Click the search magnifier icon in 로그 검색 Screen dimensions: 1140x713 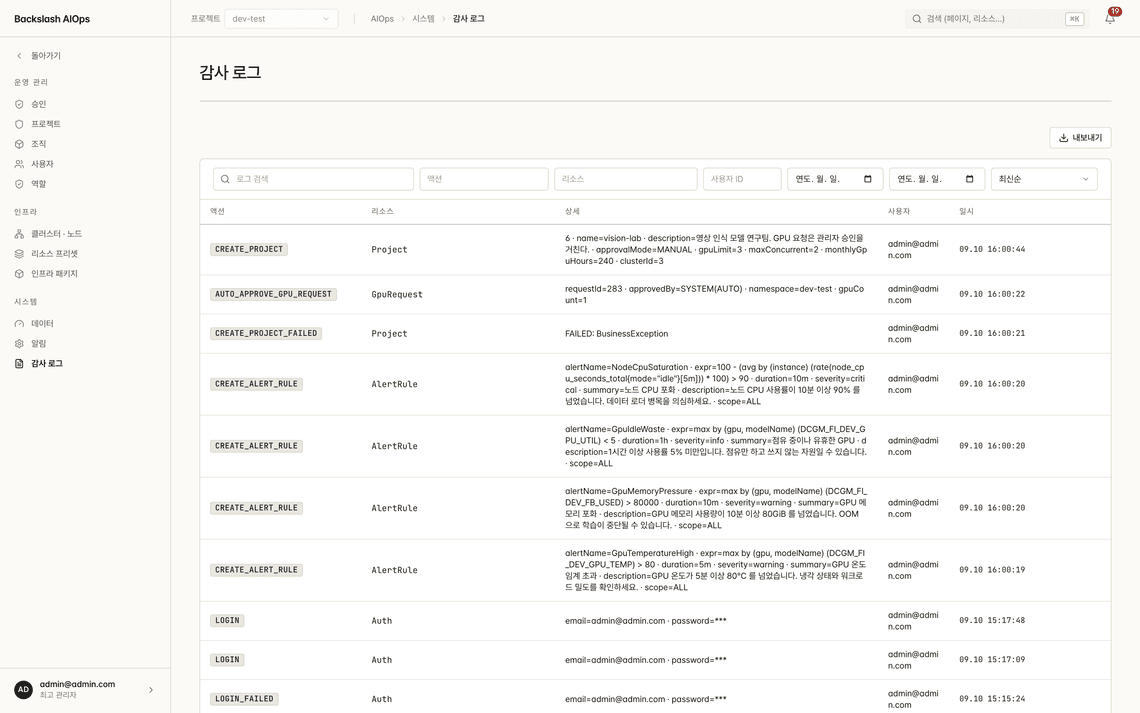(x=225, y=179)
